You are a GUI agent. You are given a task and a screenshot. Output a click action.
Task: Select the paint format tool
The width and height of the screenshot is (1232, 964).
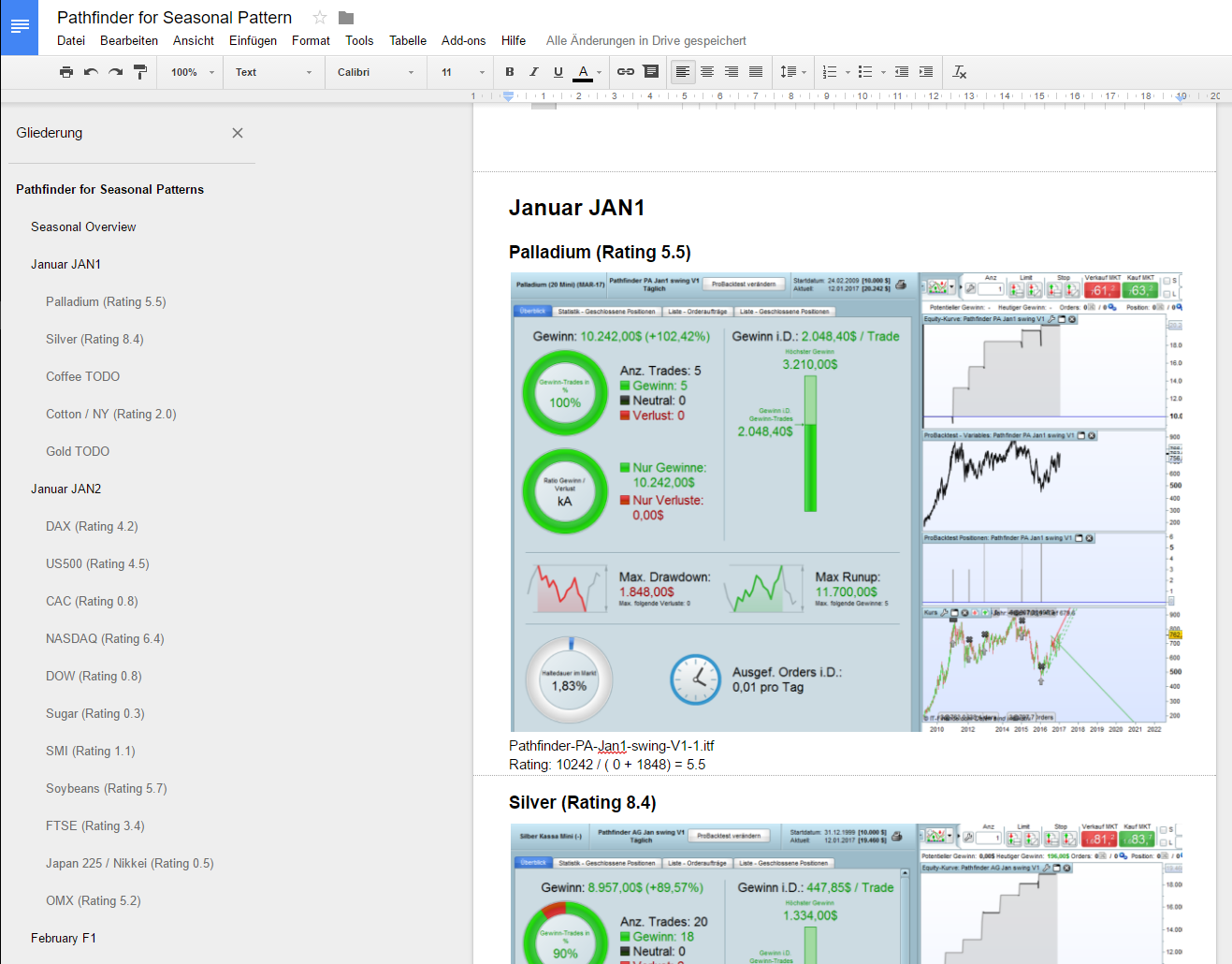tap(140, 72)
